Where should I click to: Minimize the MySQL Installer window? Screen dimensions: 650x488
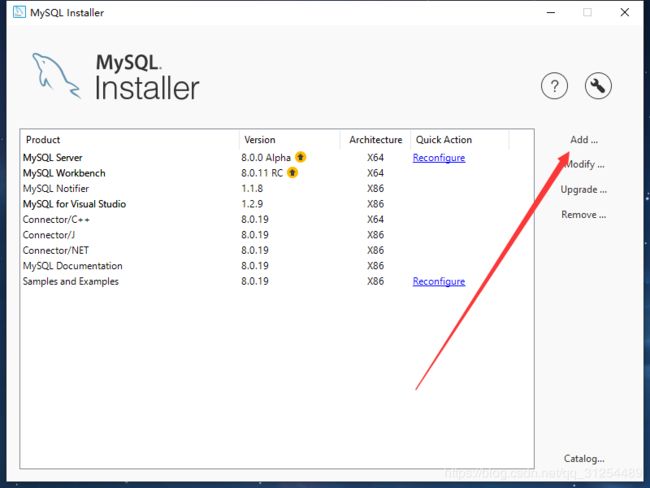[x=551, y=12]
